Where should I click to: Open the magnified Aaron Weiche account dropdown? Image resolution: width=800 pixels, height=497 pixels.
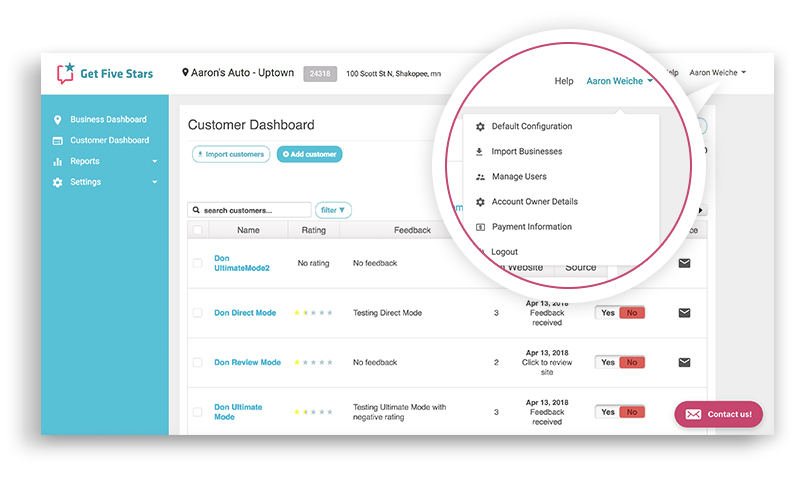coord(619,81)
